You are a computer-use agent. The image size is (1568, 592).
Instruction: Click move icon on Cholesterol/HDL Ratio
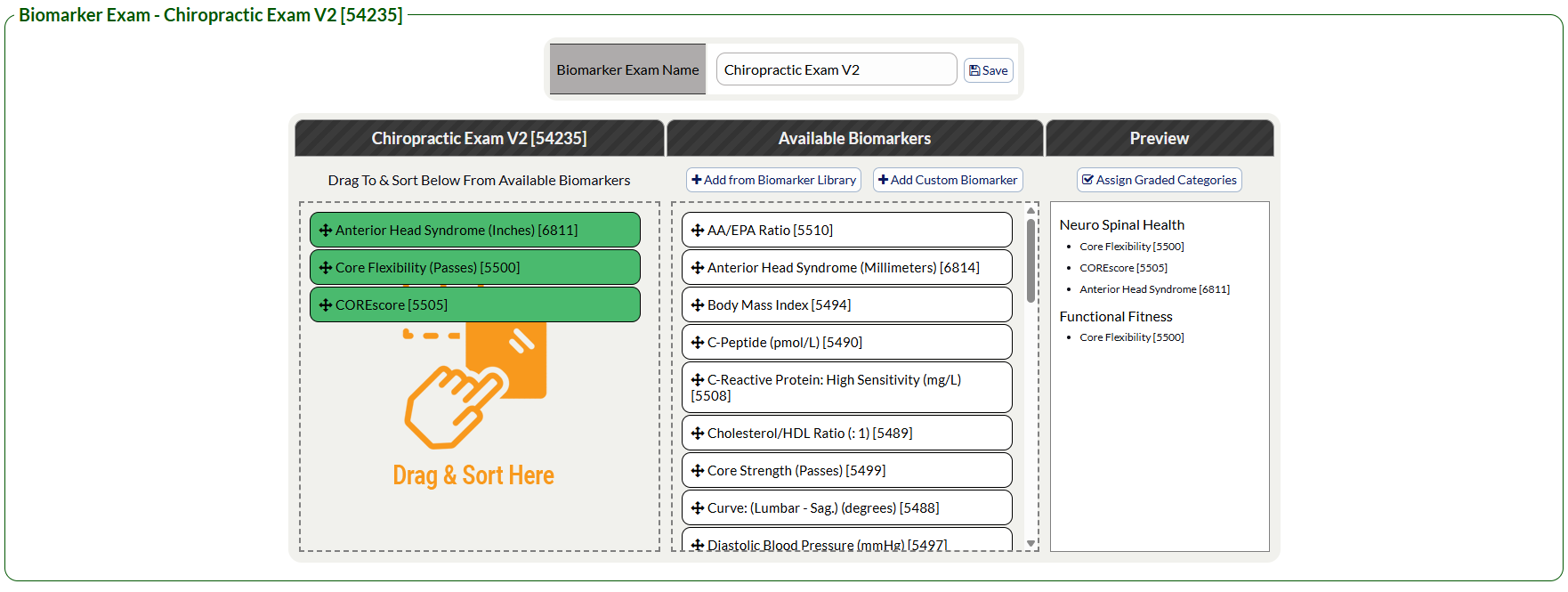[698, 433]
